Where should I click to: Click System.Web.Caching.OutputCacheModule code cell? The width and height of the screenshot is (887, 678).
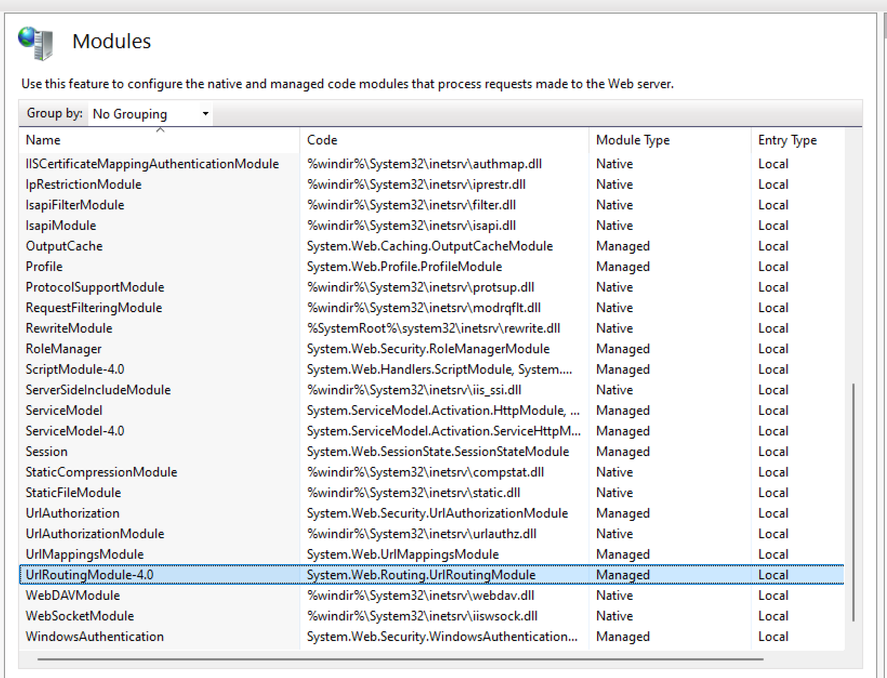pyautogui.click(x=430, y=246)
